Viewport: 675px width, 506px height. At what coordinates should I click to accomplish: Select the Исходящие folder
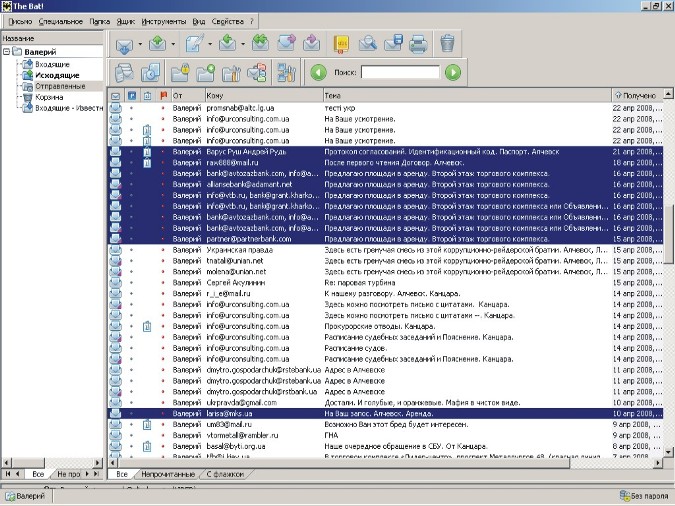57,75
